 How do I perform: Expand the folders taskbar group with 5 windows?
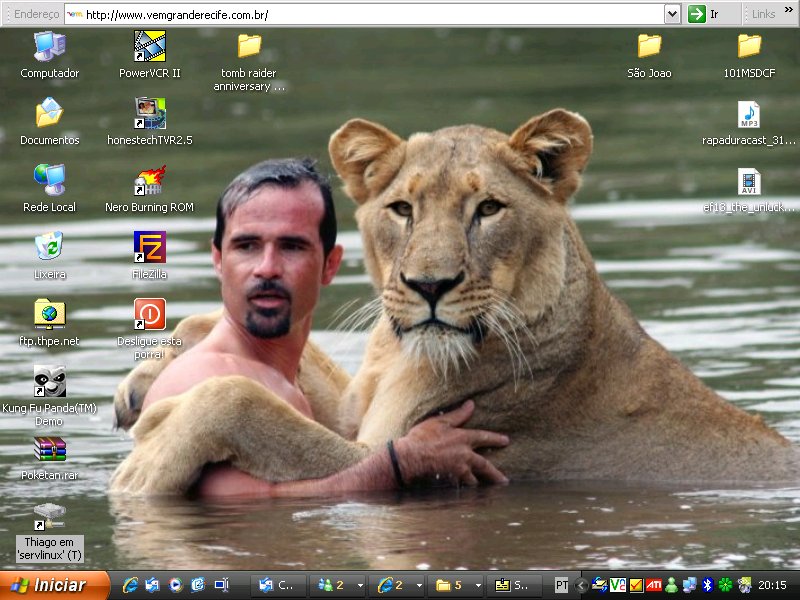(478, 585)
